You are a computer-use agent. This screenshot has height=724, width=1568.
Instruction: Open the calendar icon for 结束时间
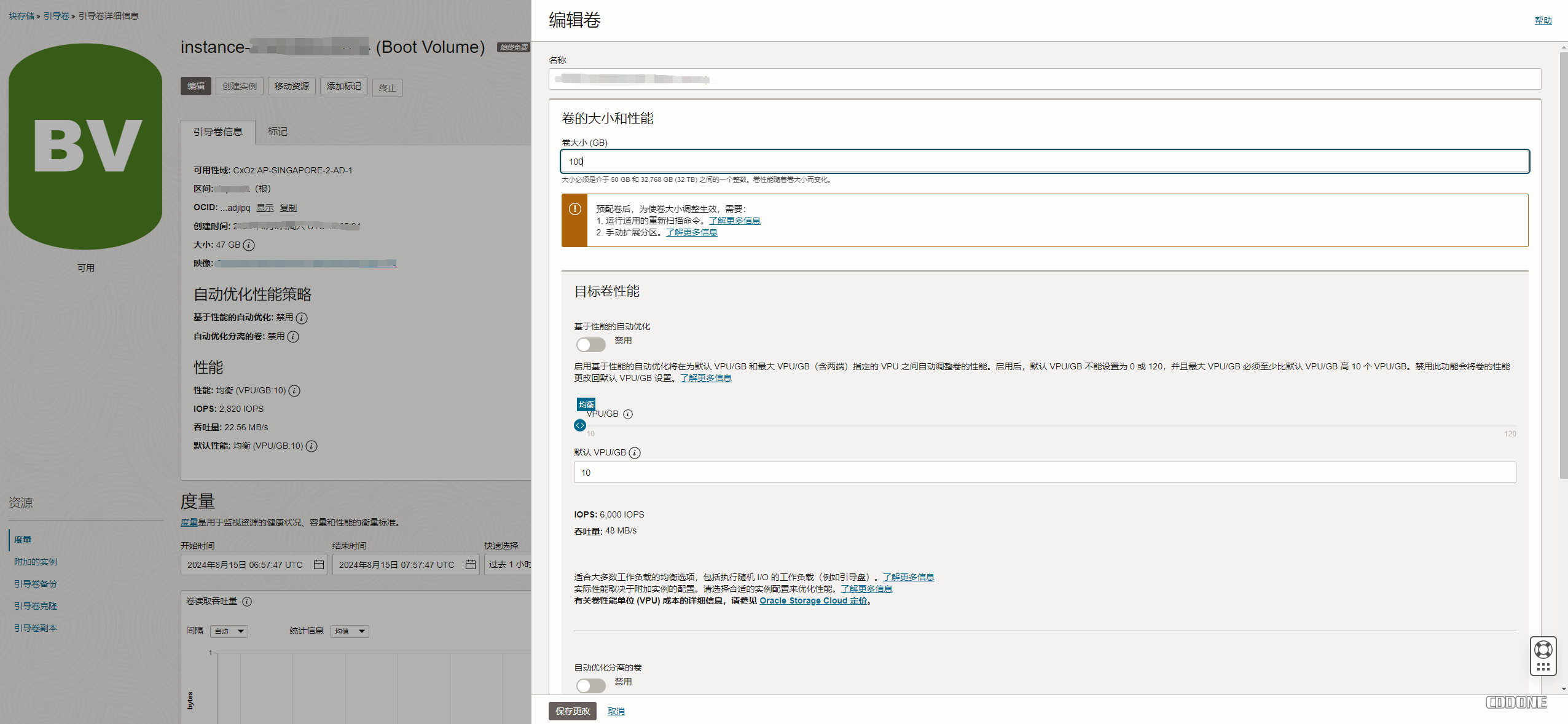pyautogui.click(x=471, y=564)
